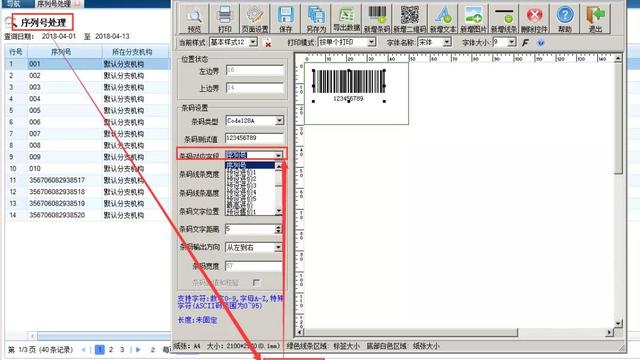Open 字体大小 font size dropdown
Image resolution: width=640 pixels, height=360 pixels.
click(511, 42)
